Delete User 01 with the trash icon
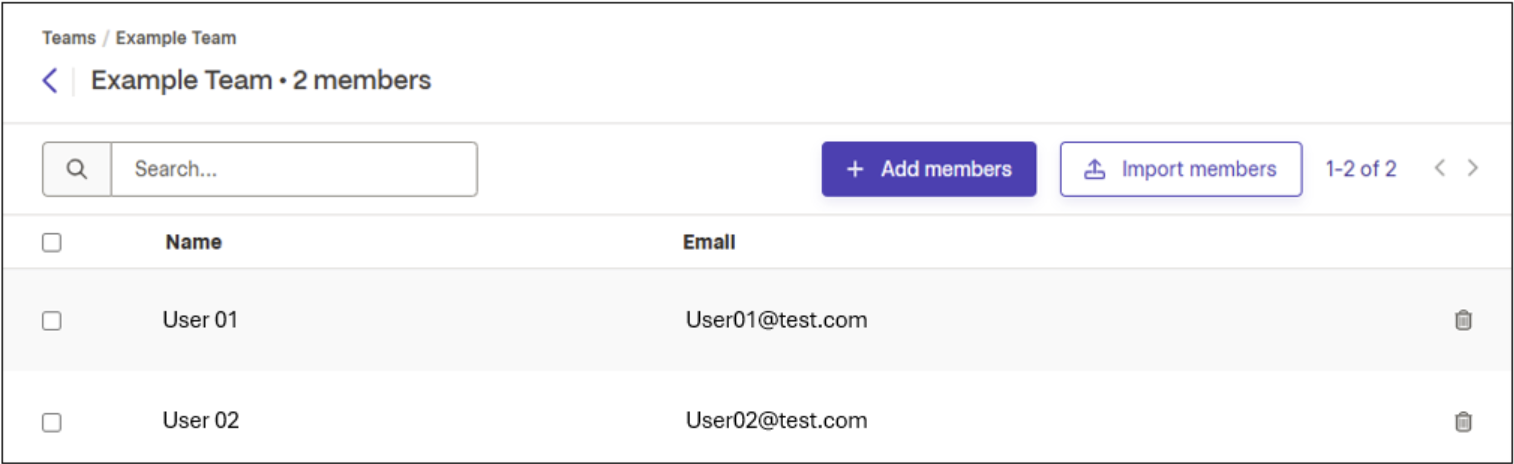 pos(1463,320)
